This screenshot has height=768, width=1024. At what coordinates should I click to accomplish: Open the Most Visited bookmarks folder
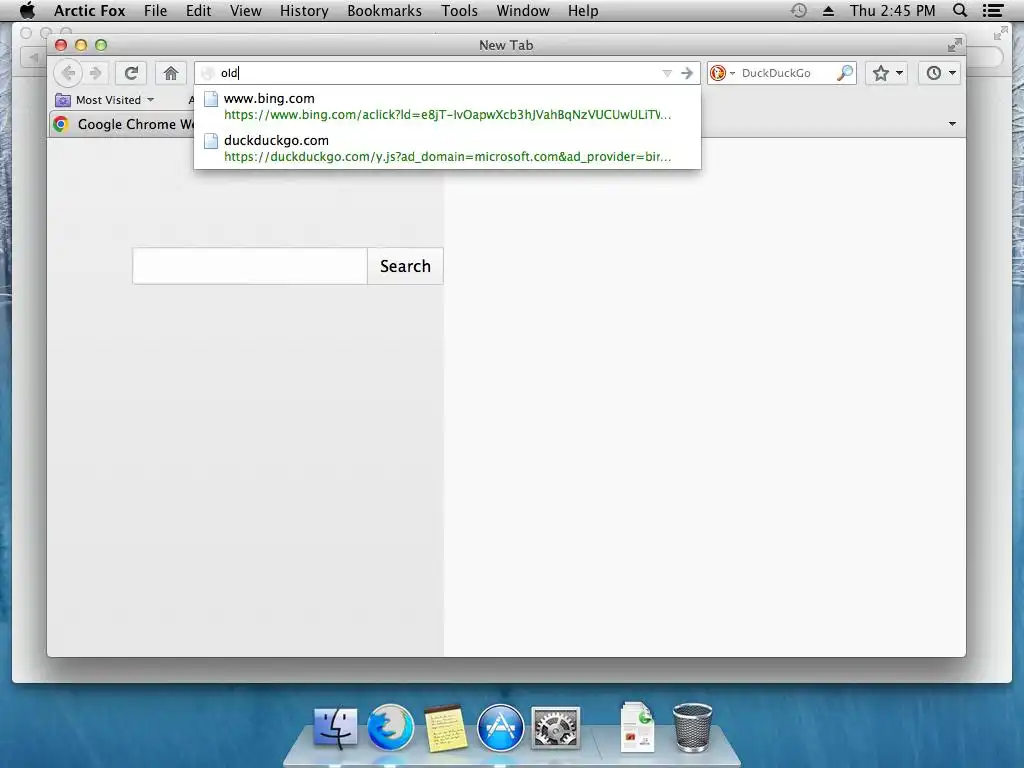[104, 100]
